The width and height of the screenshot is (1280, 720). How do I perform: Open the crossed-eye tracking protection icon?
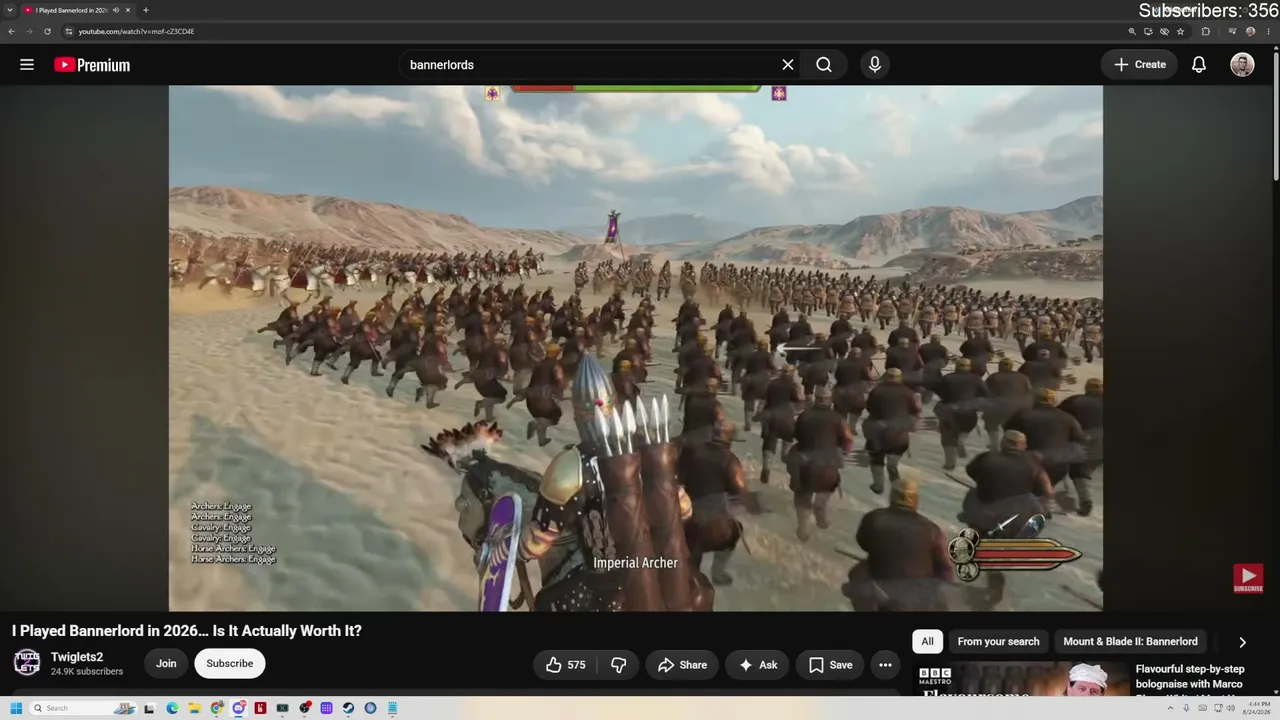1164,31
